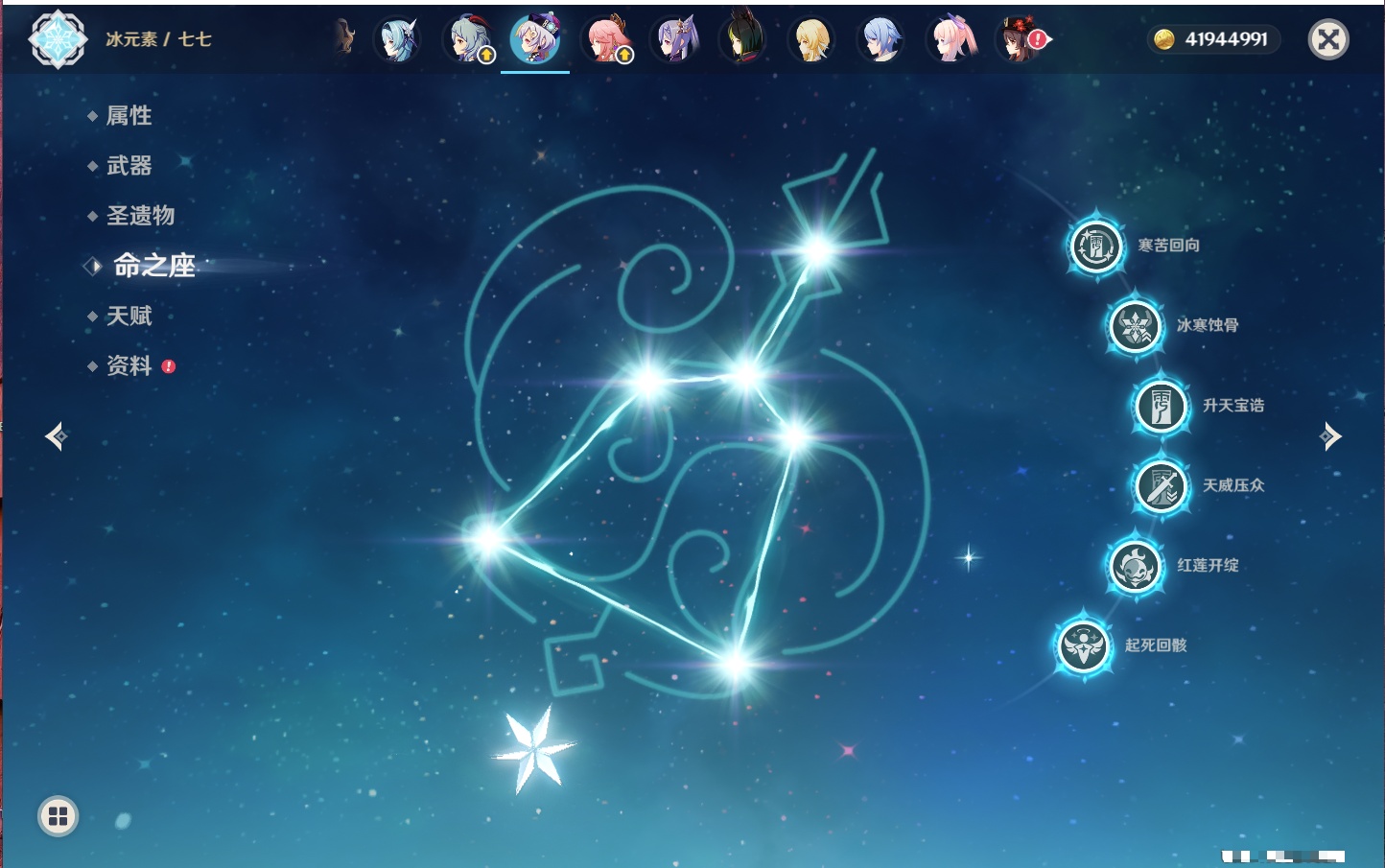The image size is (1385, 868).
Task: View the 红莲开绽 constellation icon
Action: (x=1135, y=566)
